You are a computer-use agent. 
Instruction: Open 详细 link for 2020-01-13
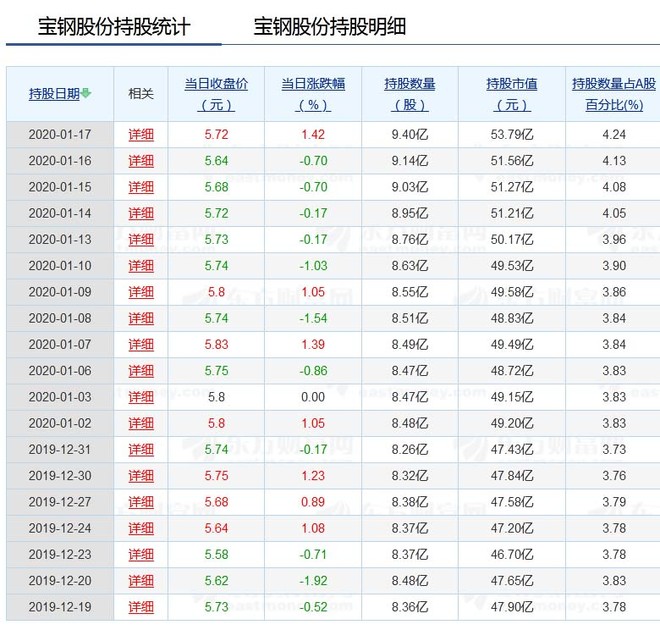[x=141, y=239]
